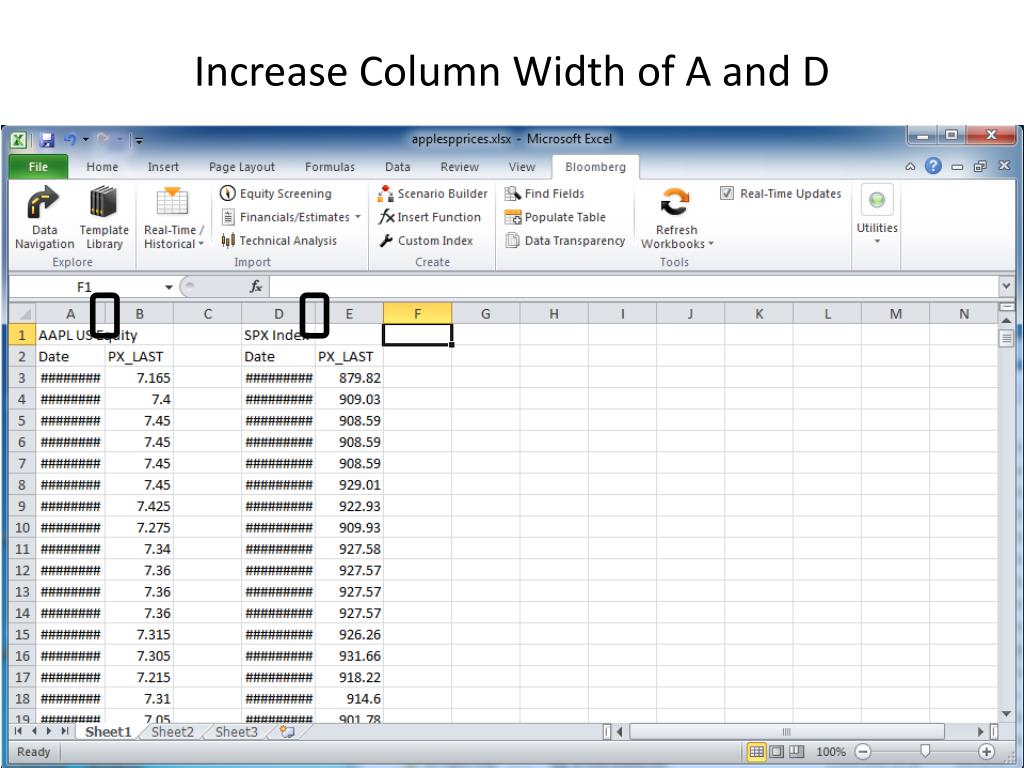Switch to the Insert tab
The height and width of the screenshot is (768, 1024).
click(x=163, y=167)
